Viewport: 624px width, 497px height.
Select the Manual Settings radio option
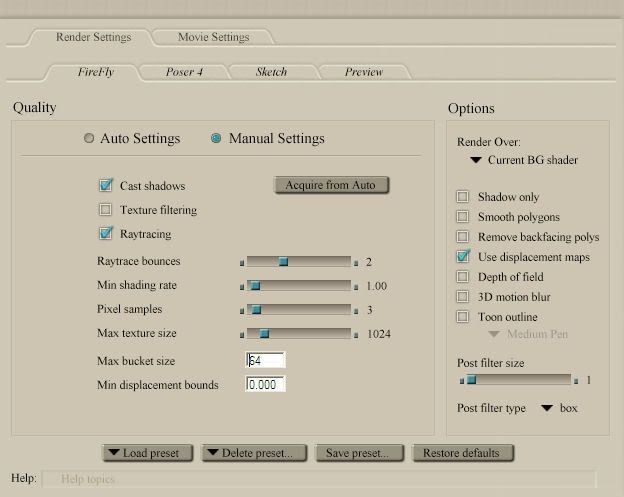(x=216, y=139)
